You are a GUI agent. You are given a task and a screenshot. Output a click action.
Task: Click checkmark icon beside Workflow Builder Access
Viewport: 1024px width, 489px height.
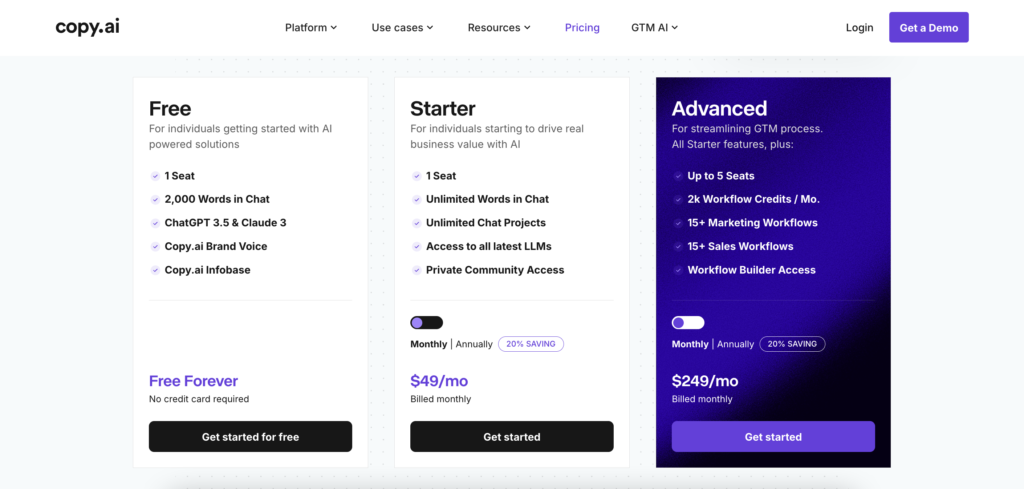[x=677, y=270]
